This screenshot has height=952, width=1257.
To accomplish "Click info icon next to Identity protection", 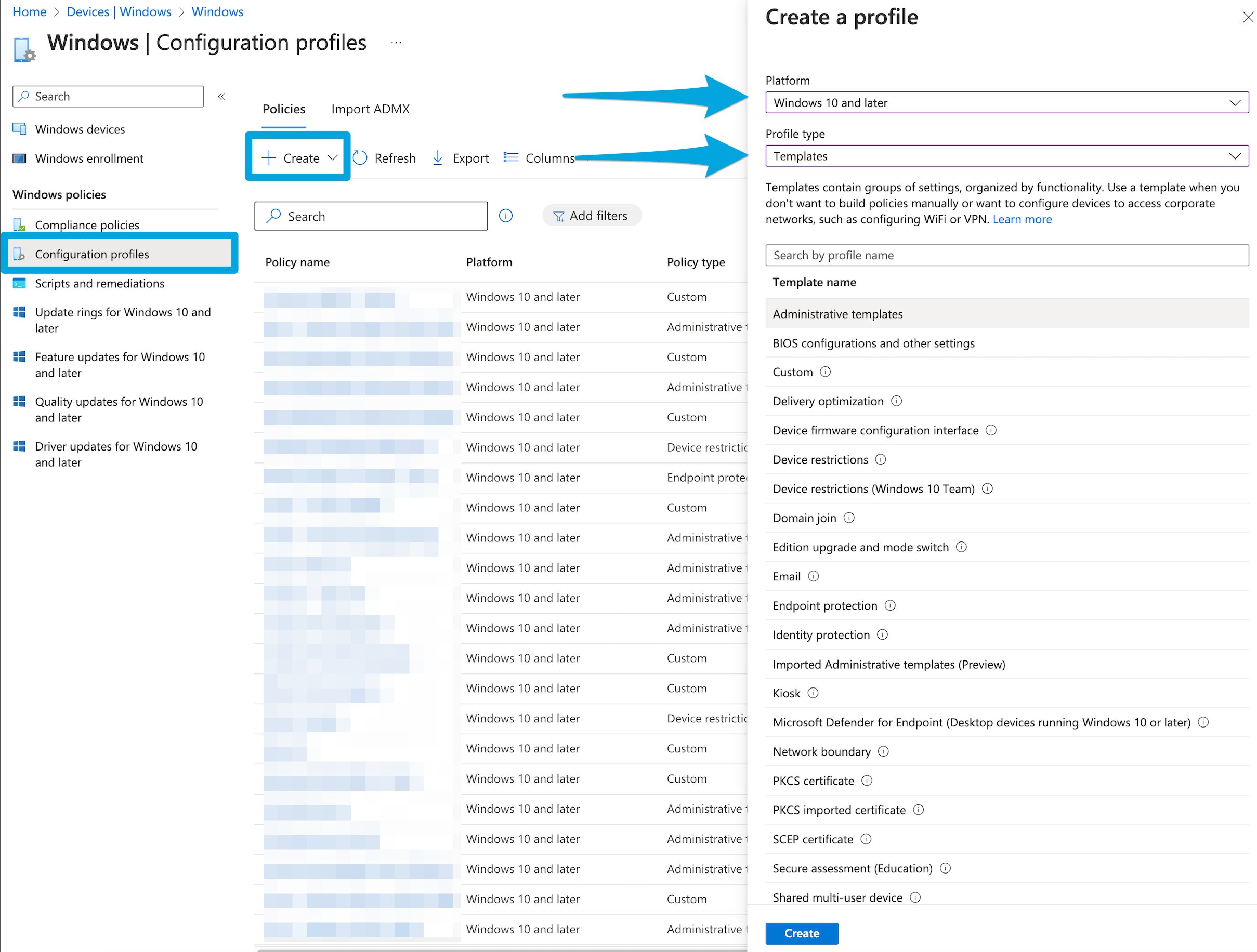I will point(883,634).
